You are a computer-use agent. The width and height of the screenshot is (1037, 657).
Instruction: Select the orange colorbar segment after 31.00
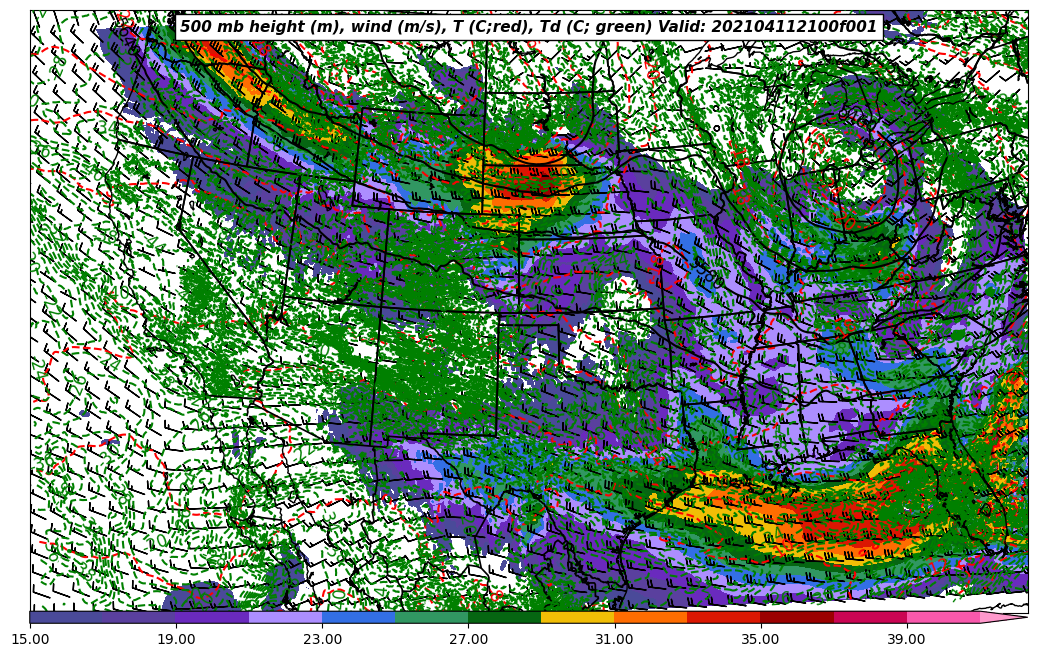(651, 617)
